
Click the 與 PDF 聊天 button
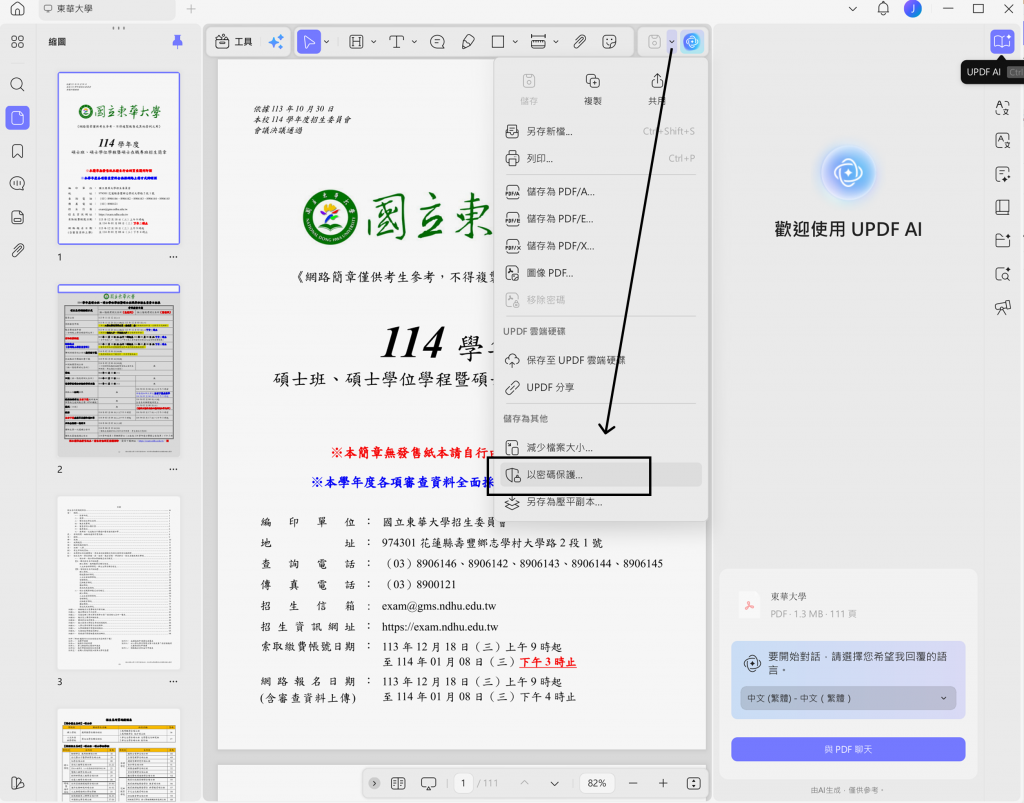(848, 749)
